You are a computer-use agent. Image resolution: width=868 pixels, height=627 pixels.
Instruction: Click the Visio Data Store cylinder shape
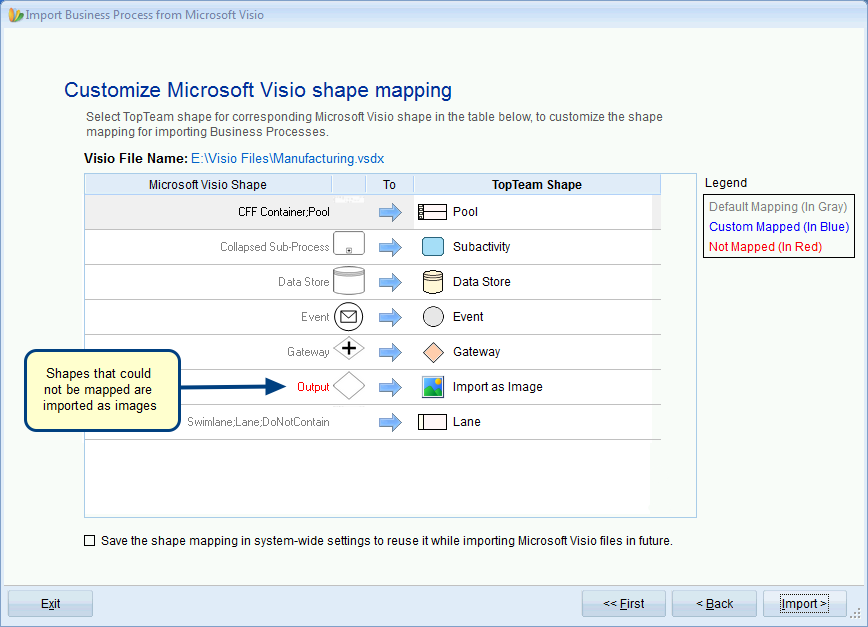click(x=349, y=281)
